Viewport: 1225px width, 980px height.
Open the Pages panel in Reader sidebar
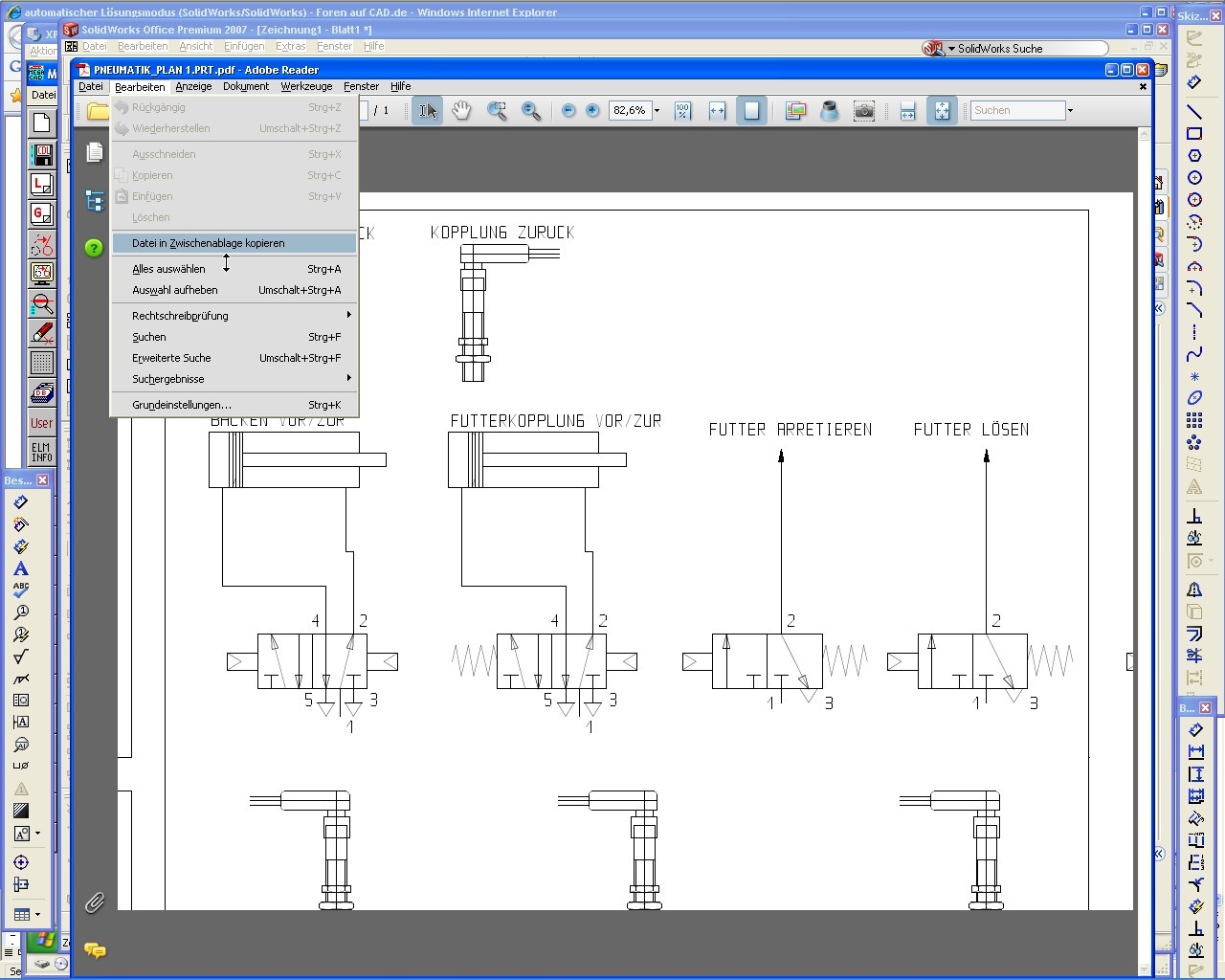pyautogui.click(x=94, y=152)
